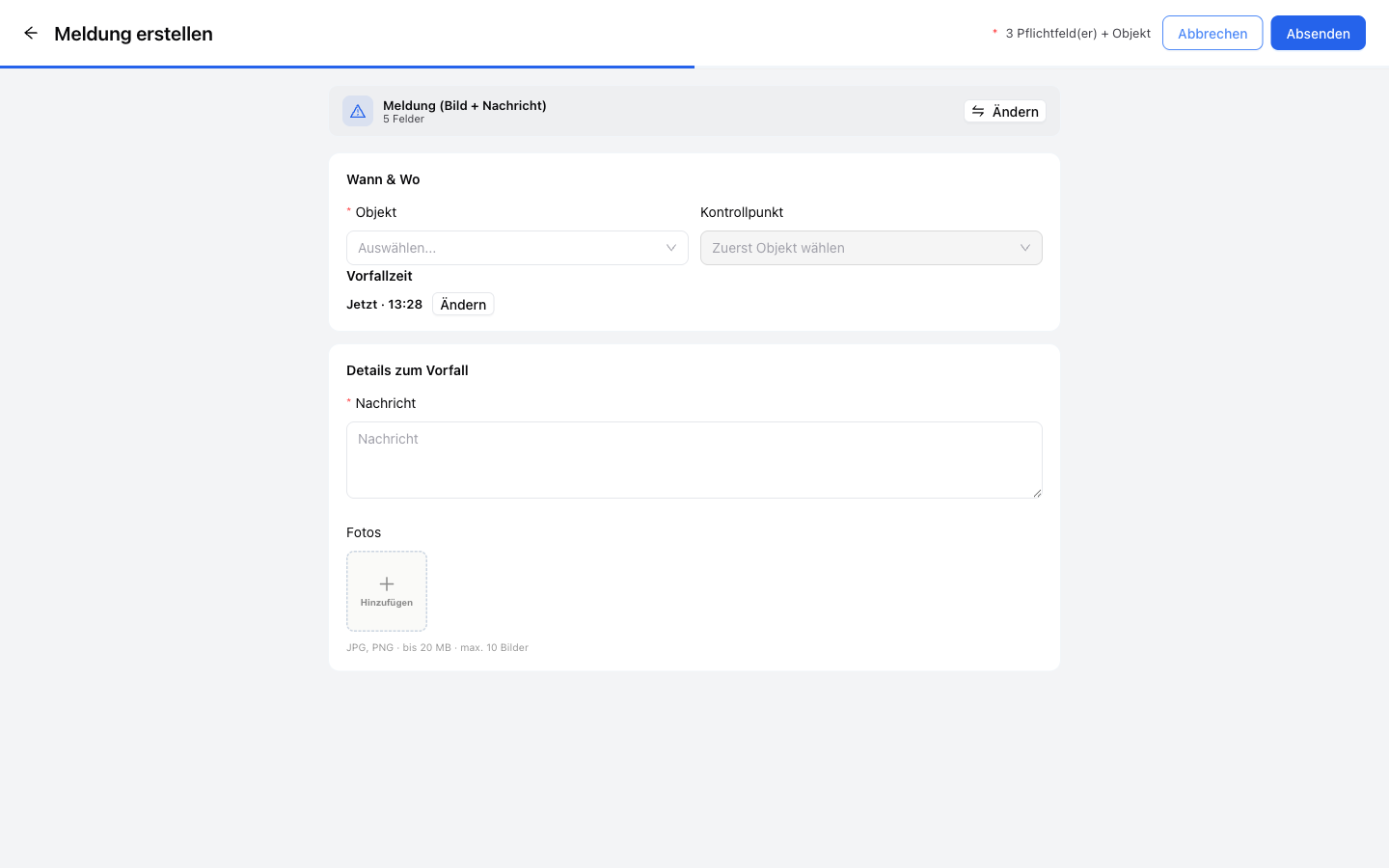Click the Vorfallzeit label

point(379,276)
